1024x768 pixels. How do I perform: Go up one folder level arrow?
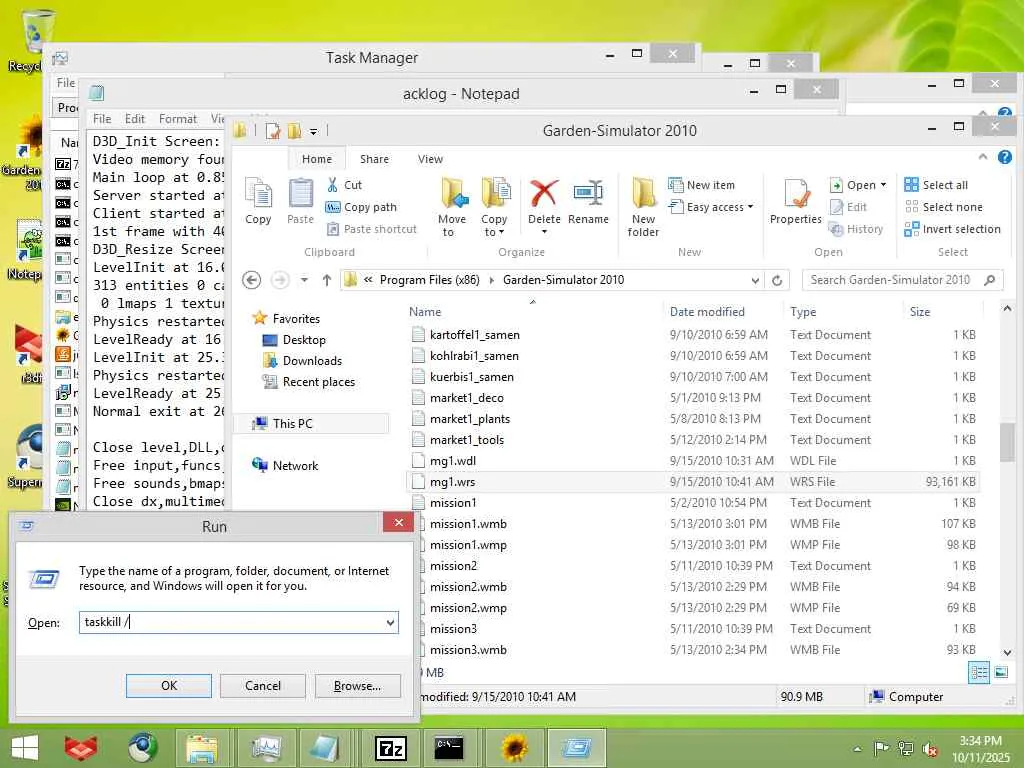pos(327,280)
